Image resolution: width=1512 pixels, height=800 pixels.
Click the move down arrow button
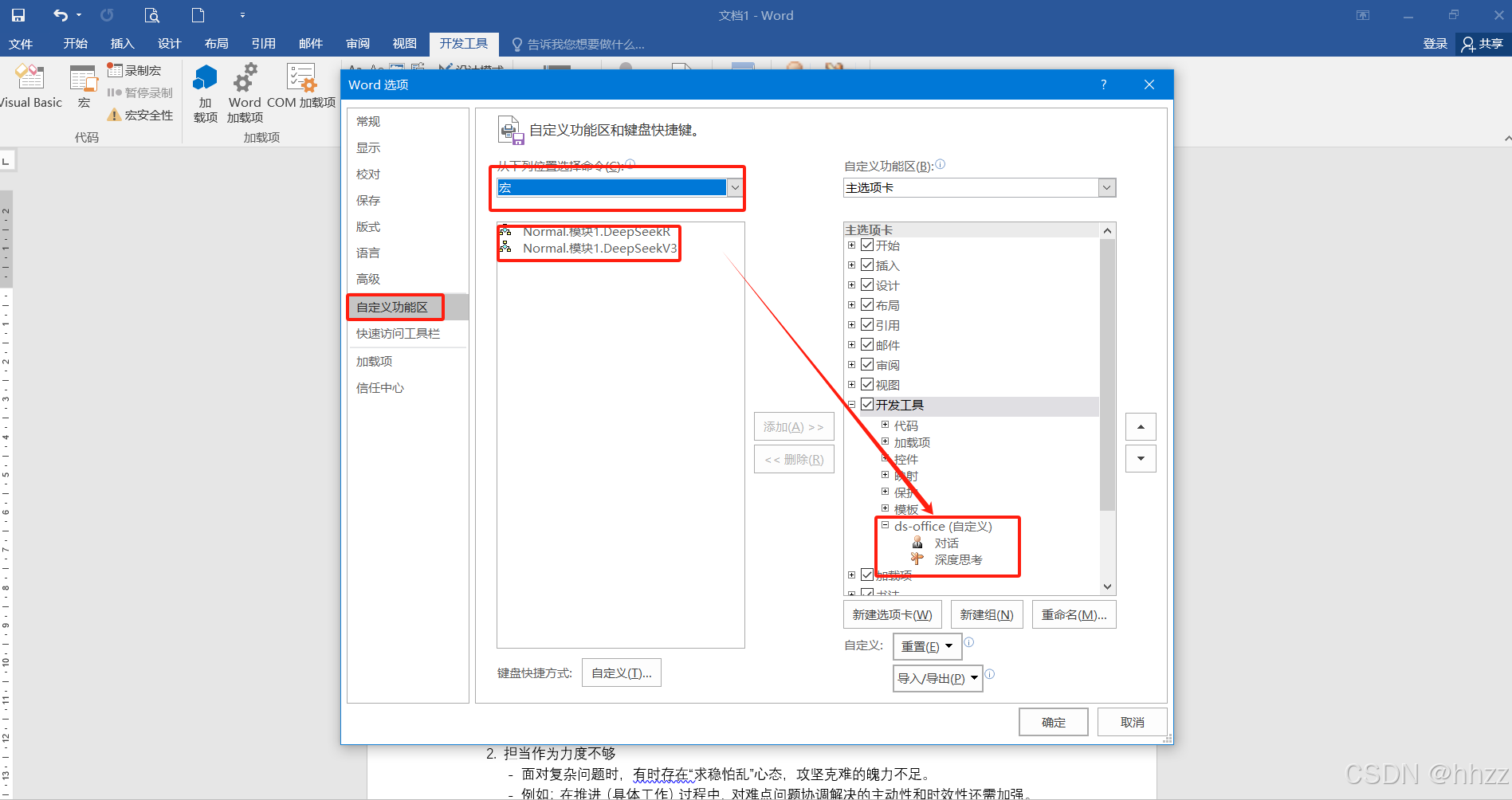[1141, 458]
